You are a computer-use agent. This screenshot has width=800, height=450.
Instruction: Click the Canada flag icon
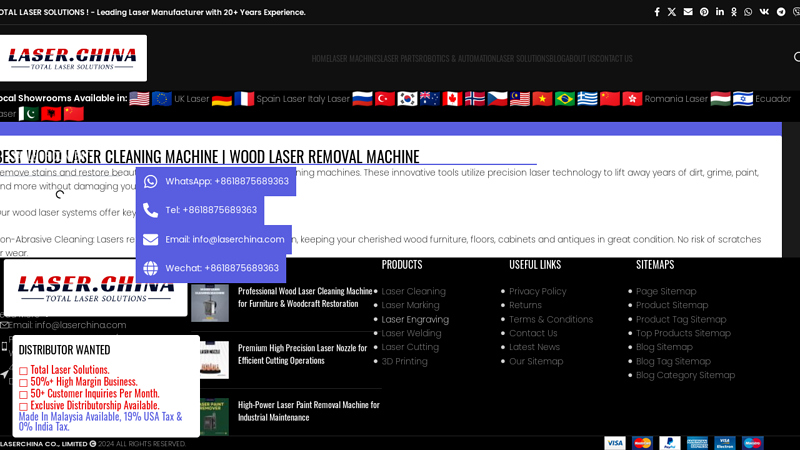point(452,99)
